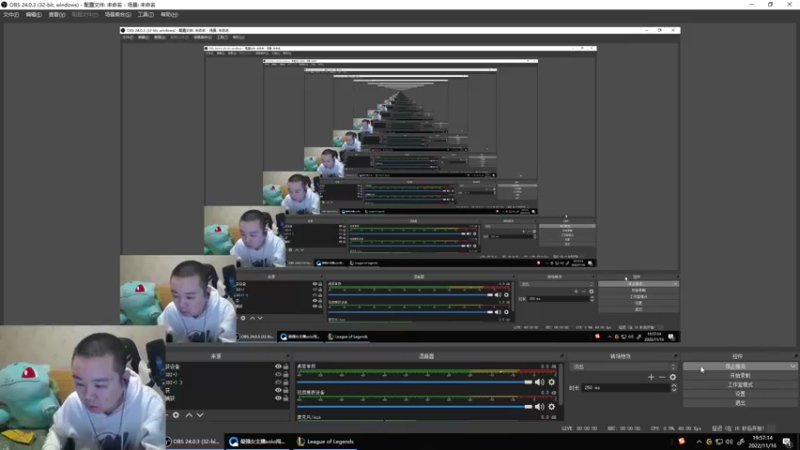Open the 帮助(H) Help menu
This screenshot has height=450, width=800.
point(169,15)
